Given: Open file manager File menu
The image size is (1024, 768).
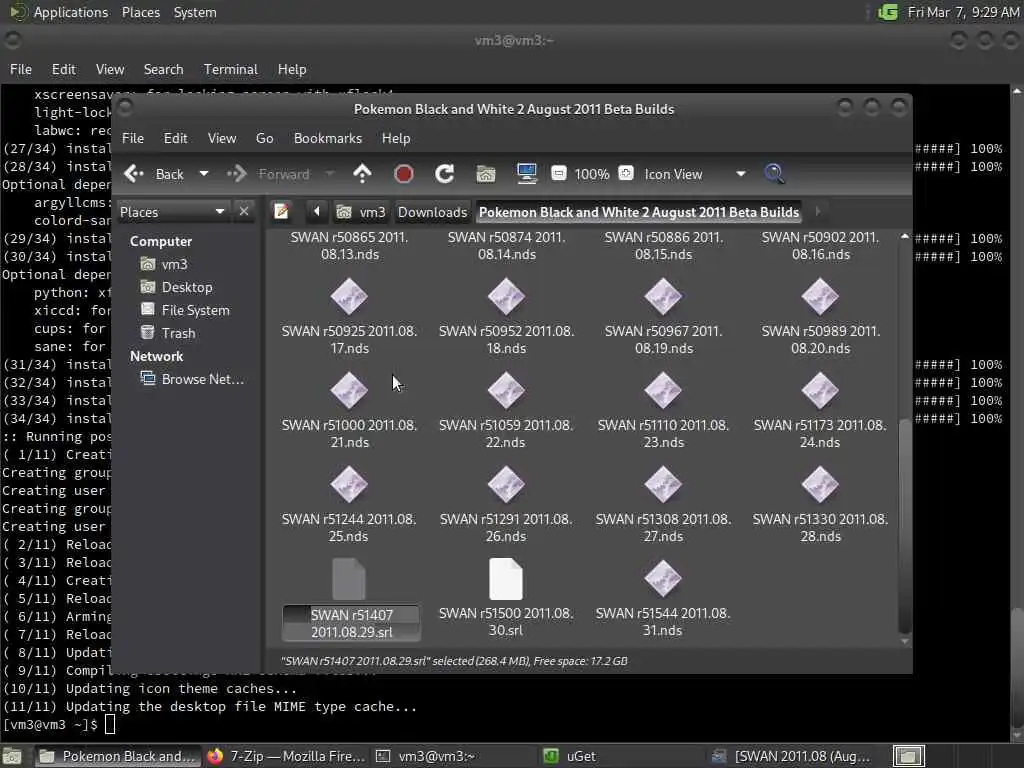Looking at the screenshot, I should pos(133,138).
